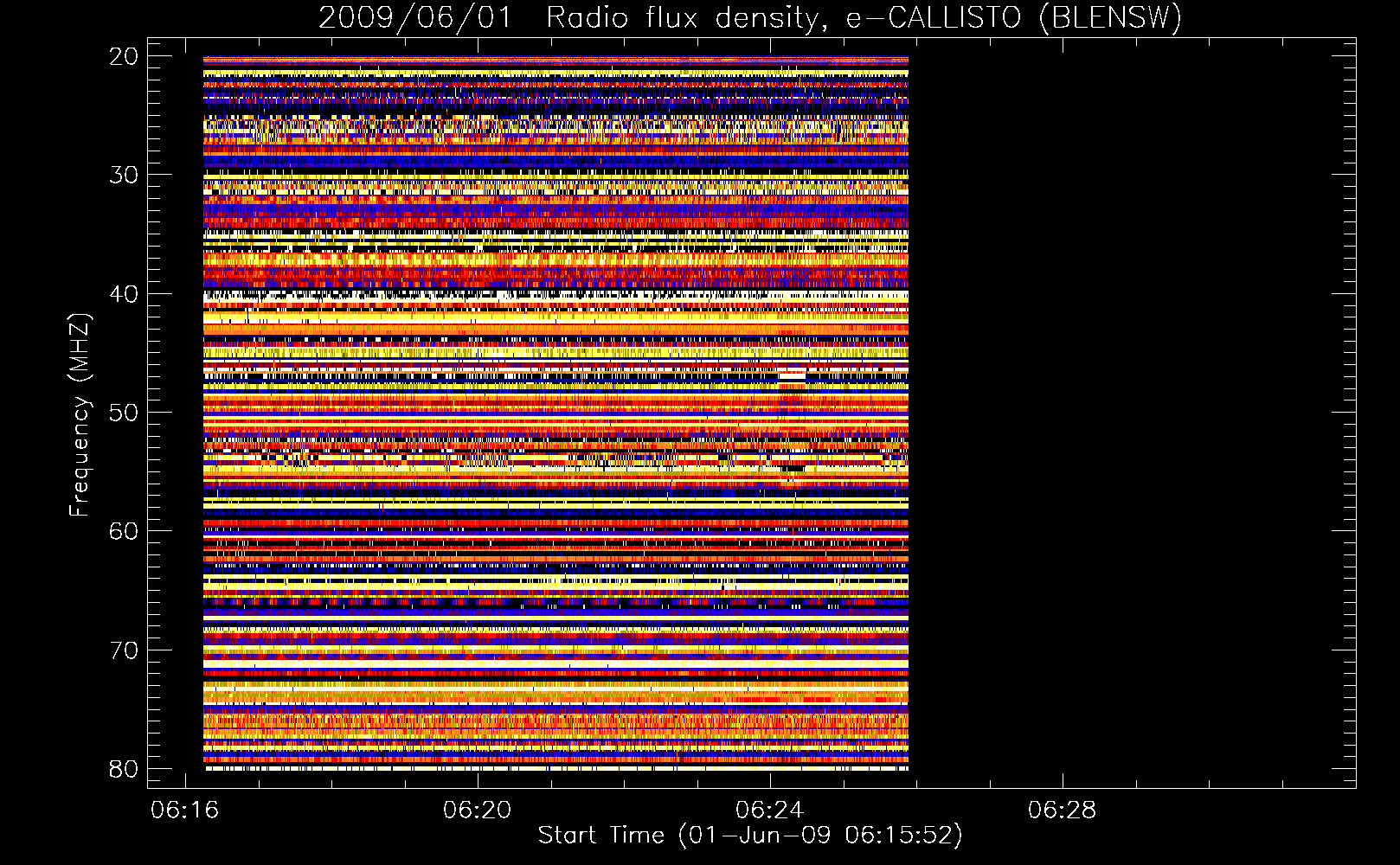Screen dimensions: 1400x865
Task: Select the 30 frequency tick label
Action: click(x=124, y=175)
